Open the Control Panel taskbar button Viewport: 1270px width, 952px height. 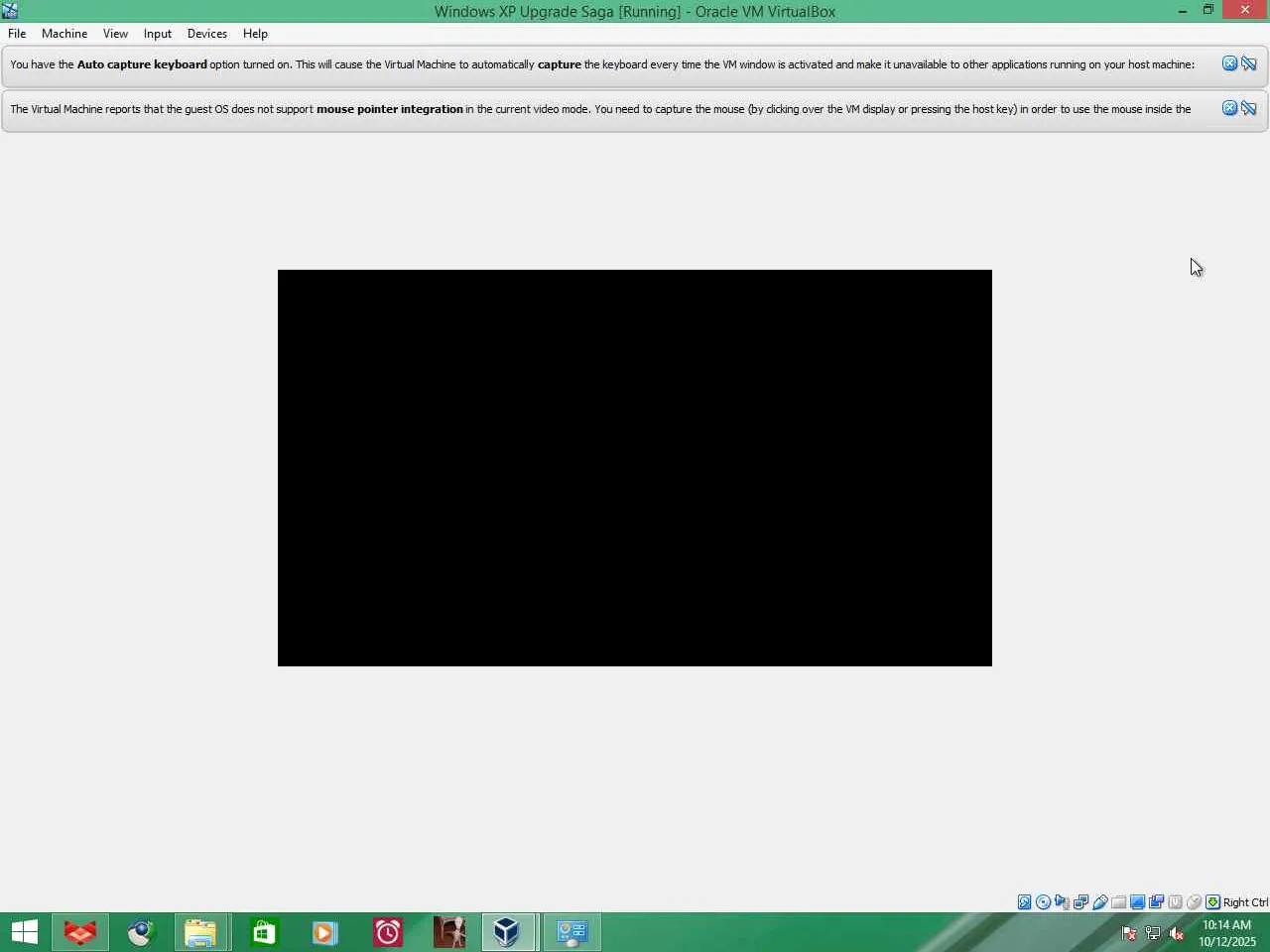point(572,932)
